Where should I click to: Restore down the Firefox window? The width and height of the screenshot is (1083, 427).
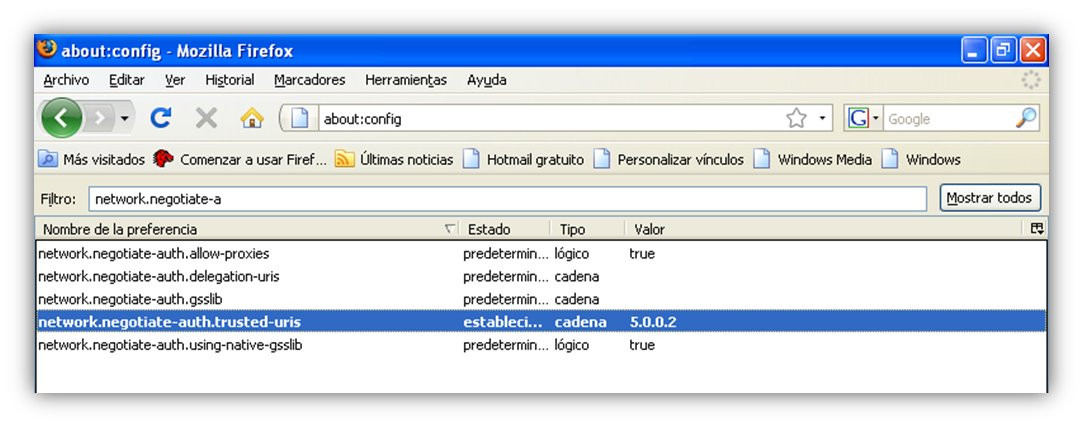1003,51
